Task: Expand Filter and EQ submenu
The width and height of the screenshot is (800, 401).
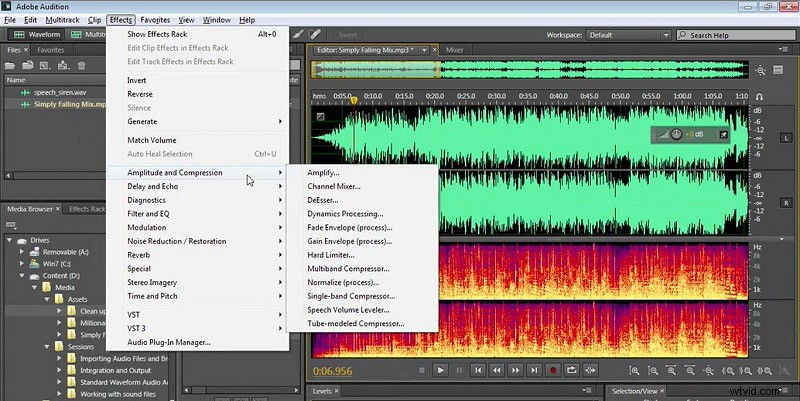Action: tap(198, 214)
